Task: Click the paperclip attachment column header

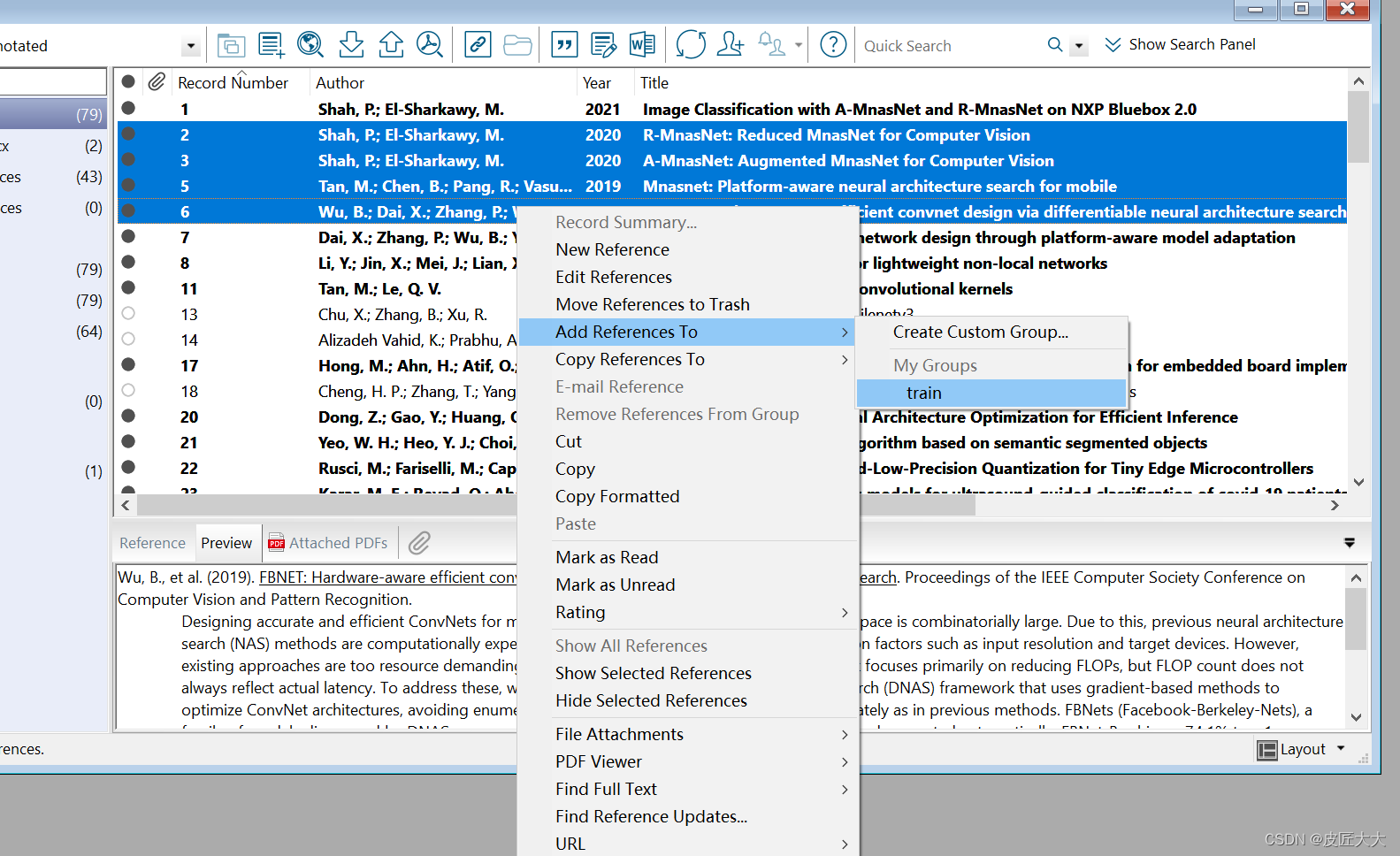Action: [157, 82]
